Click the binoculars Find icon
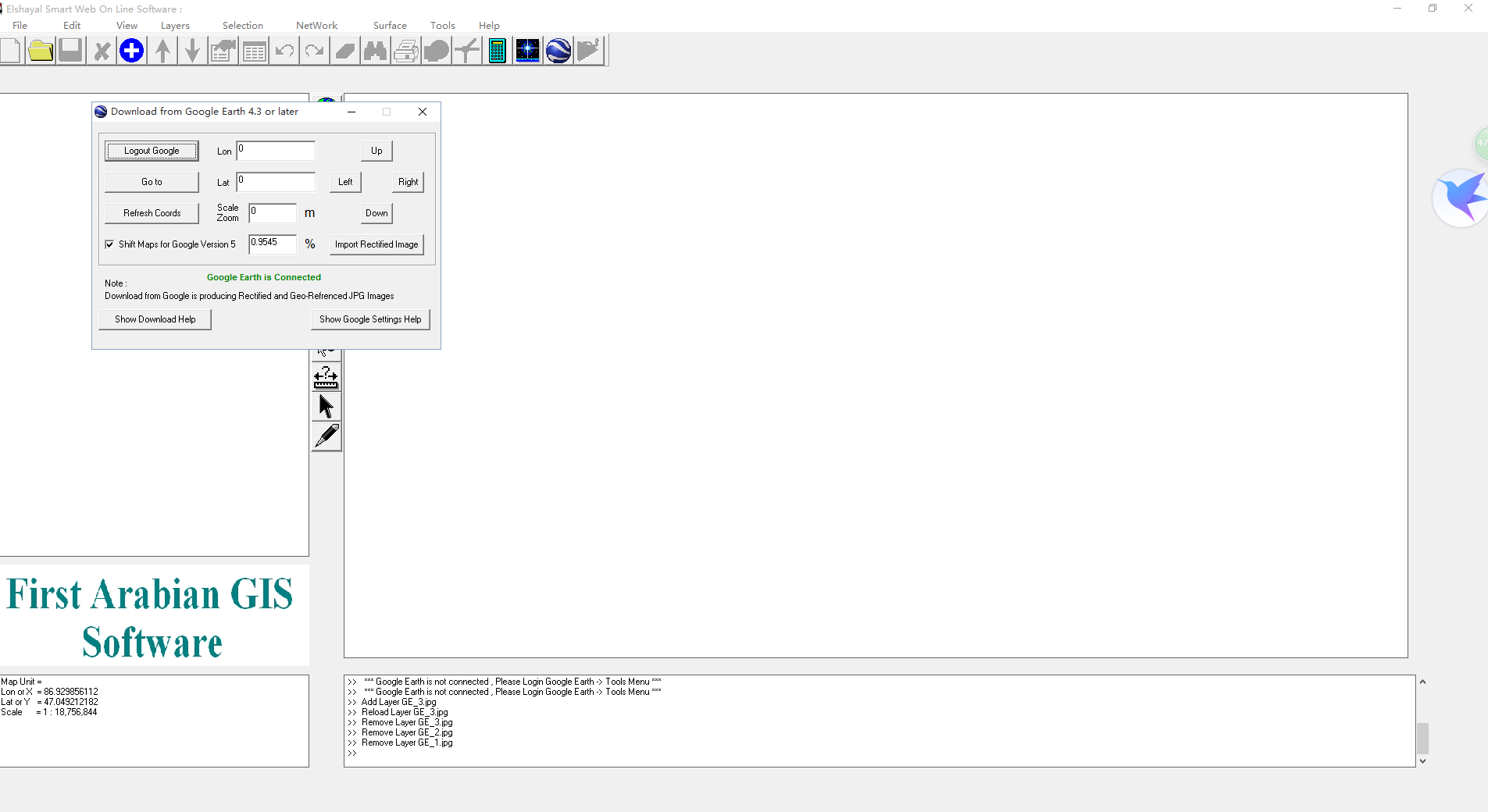Screen dimensions: 1488x812 coord(376,51)
